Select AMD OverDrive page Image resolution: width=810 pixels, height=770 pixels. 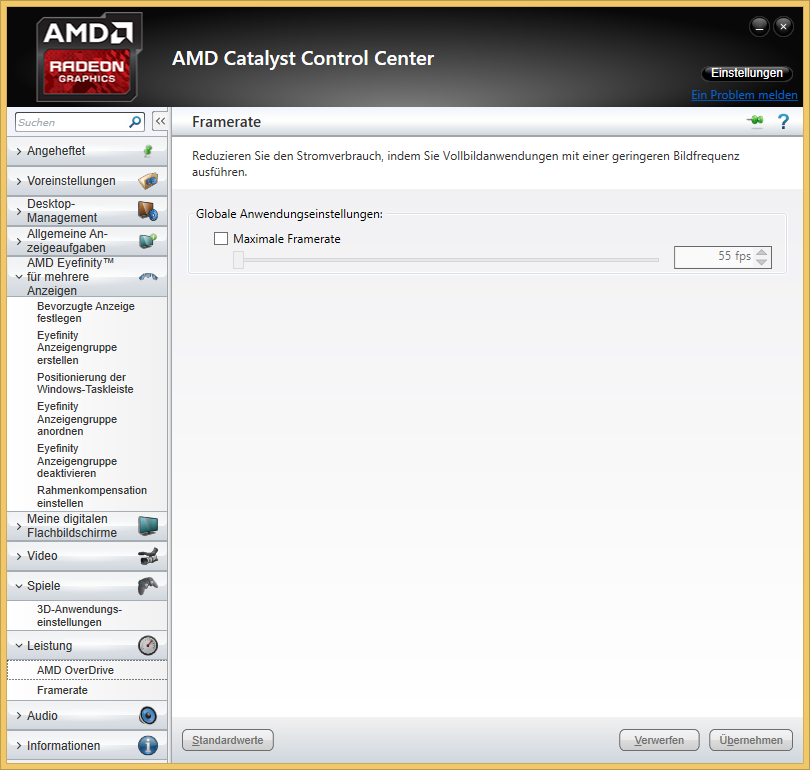[x=87, y=670]
